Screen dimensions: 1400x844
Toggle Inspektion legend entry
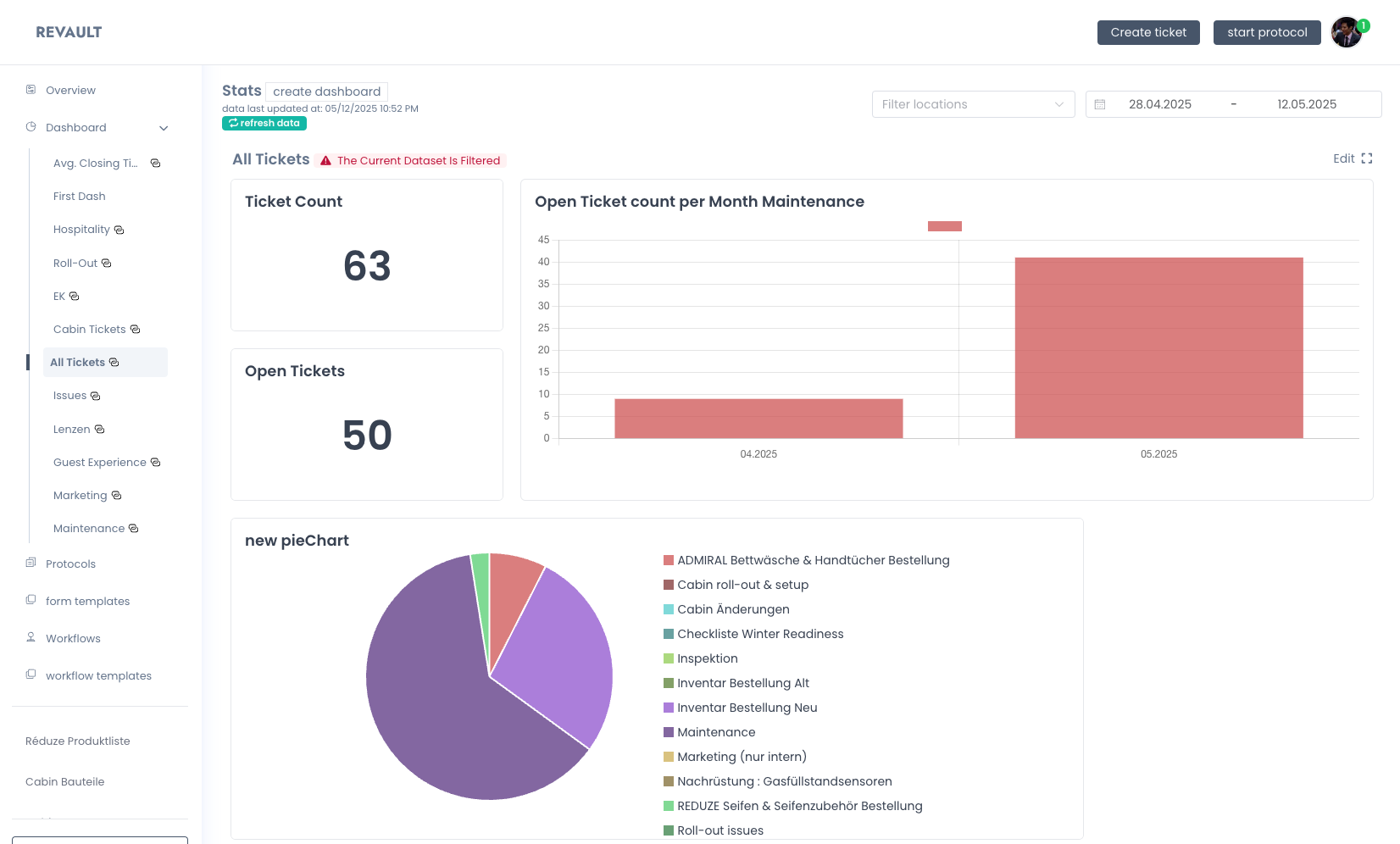[701, 658]
